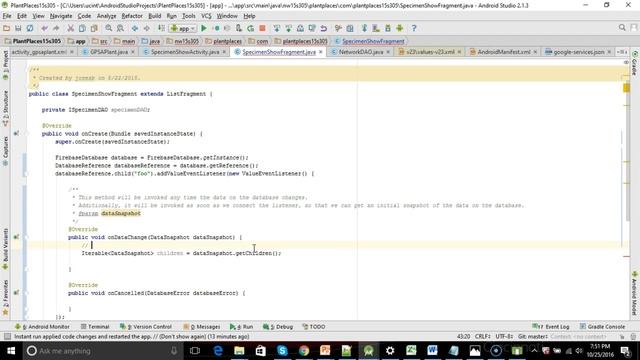The height and width of the screenshot is (360, 640).
Task: Click the Open folder toolbar icon
Action: (x=6, y=28)
